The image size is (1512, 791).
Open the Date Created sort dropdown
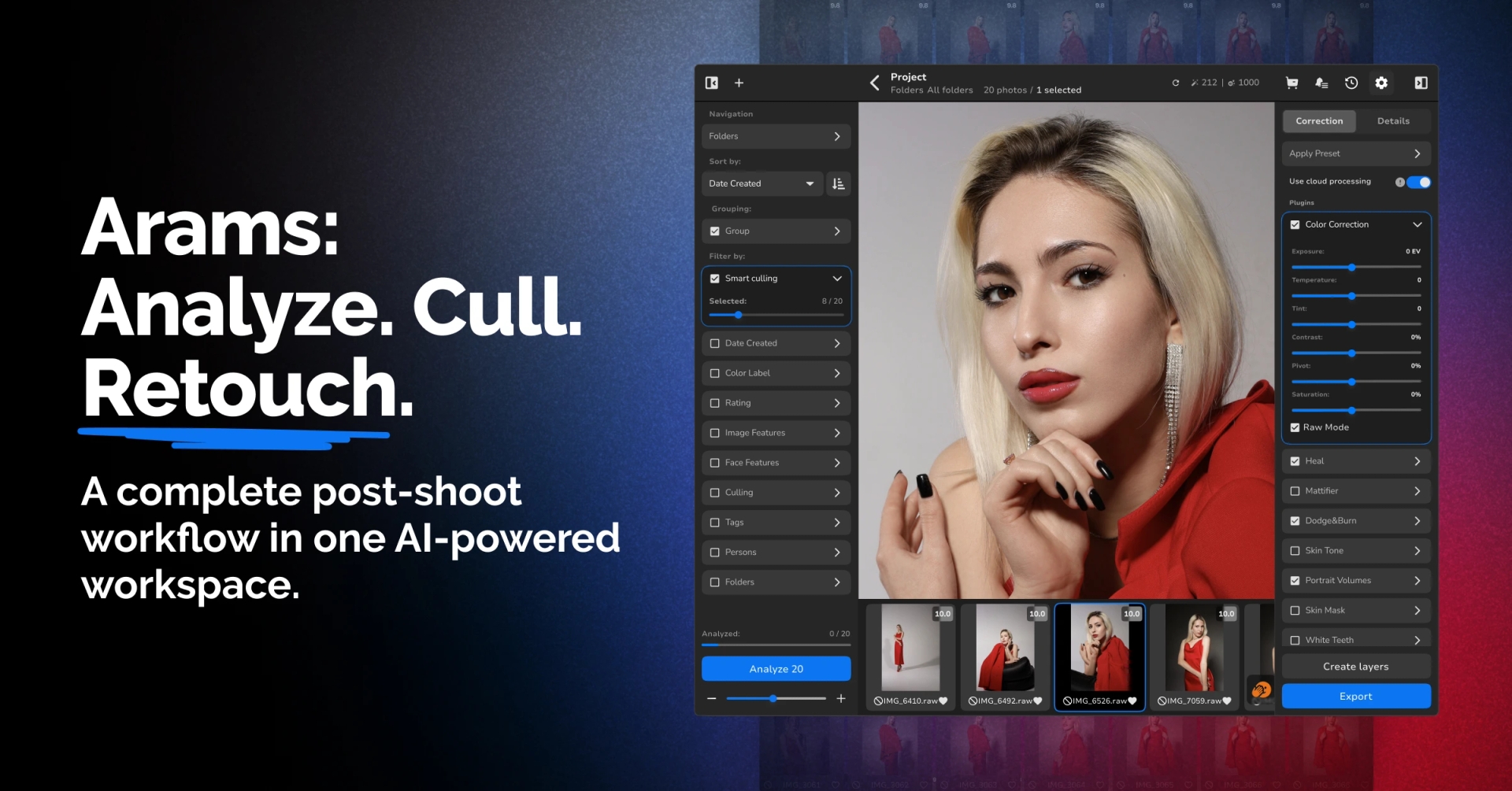(762, 183)
